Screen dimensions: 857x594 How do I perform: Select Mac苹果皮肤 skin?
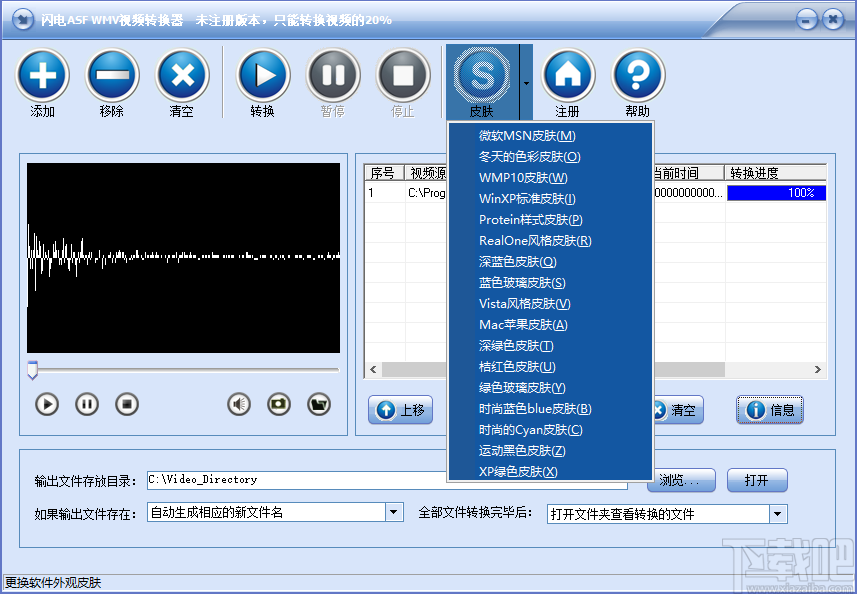click(550, 325)
